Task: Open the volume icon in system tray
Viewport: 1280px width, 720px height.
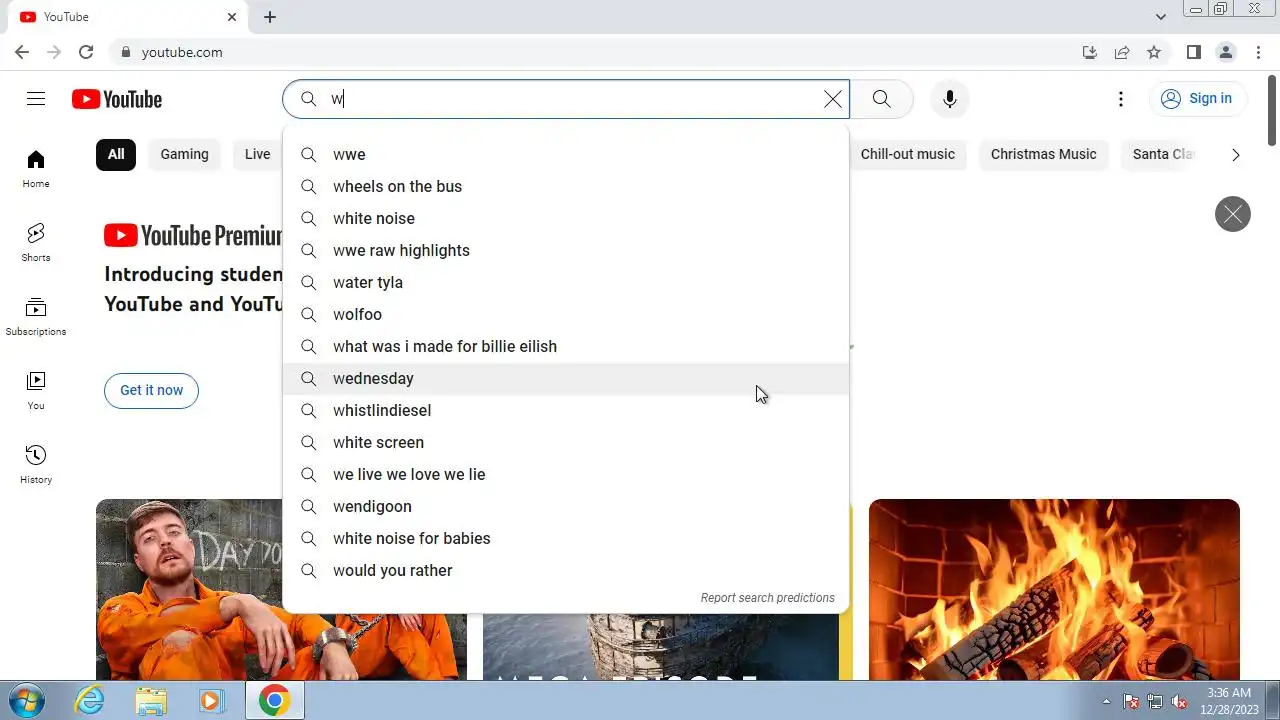Action: (x=1179, y=701)
